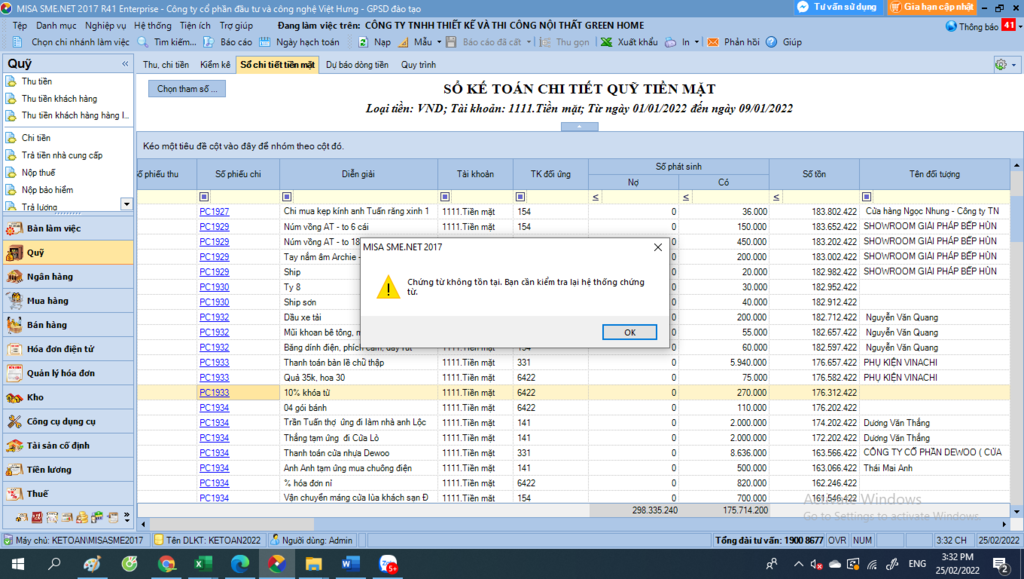The height and width of the screenshot is (579, 1024).
Task: Click the Giúp help icon
Action: pos(771,42)
